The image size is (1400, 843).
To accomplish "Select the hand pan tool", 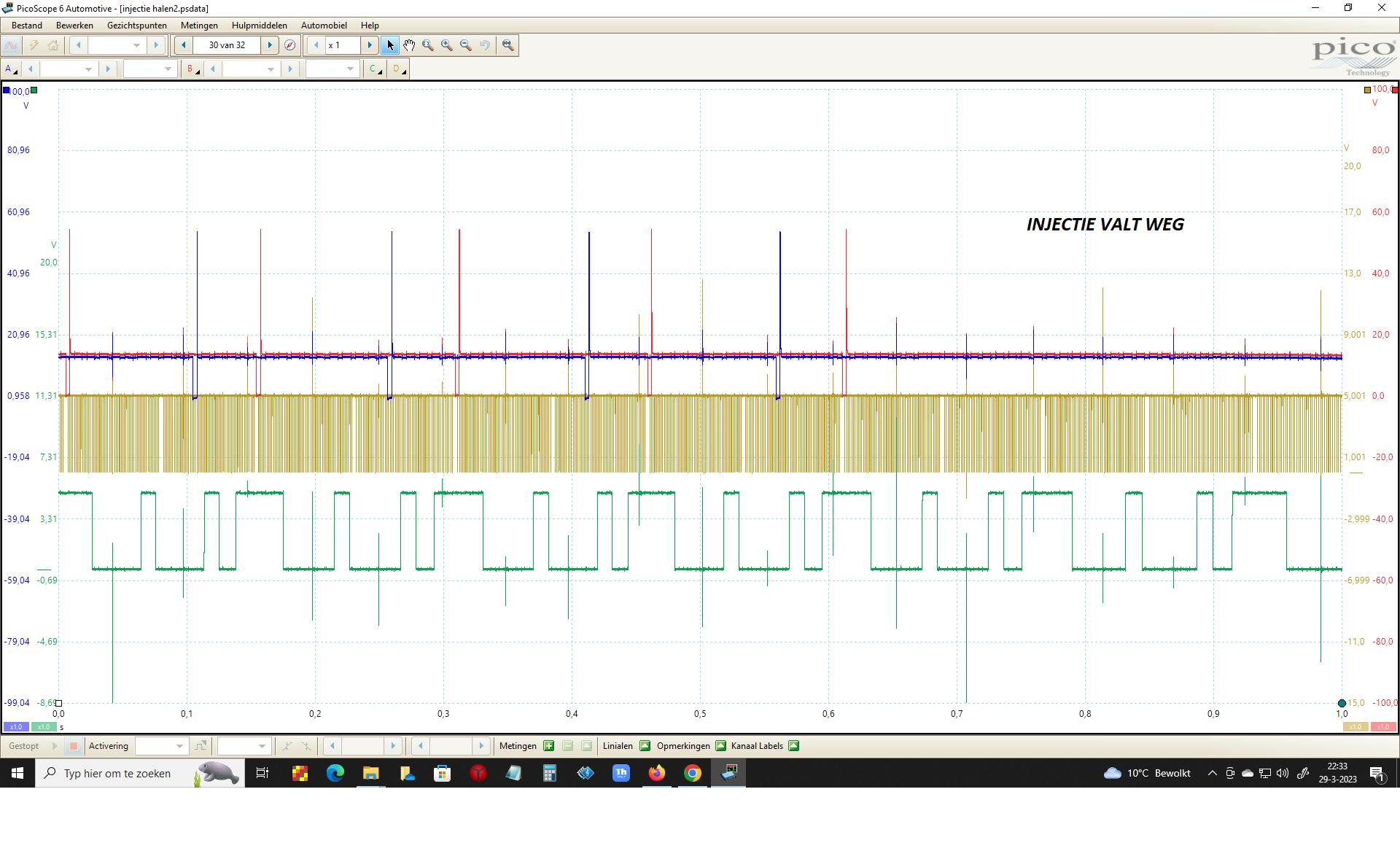I will pyautogui.click(x=409, y=45).
